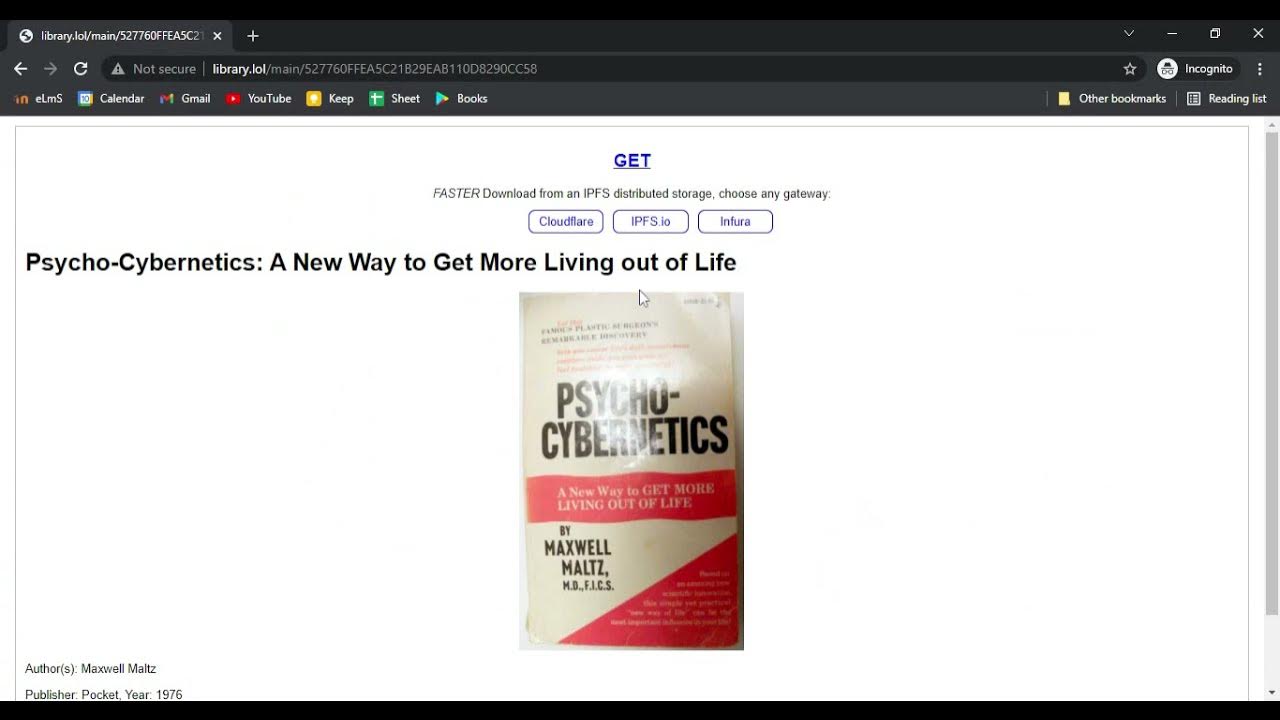Open the Incognito profile indicator
1280x720 pixels.
tap(1195, 69)
